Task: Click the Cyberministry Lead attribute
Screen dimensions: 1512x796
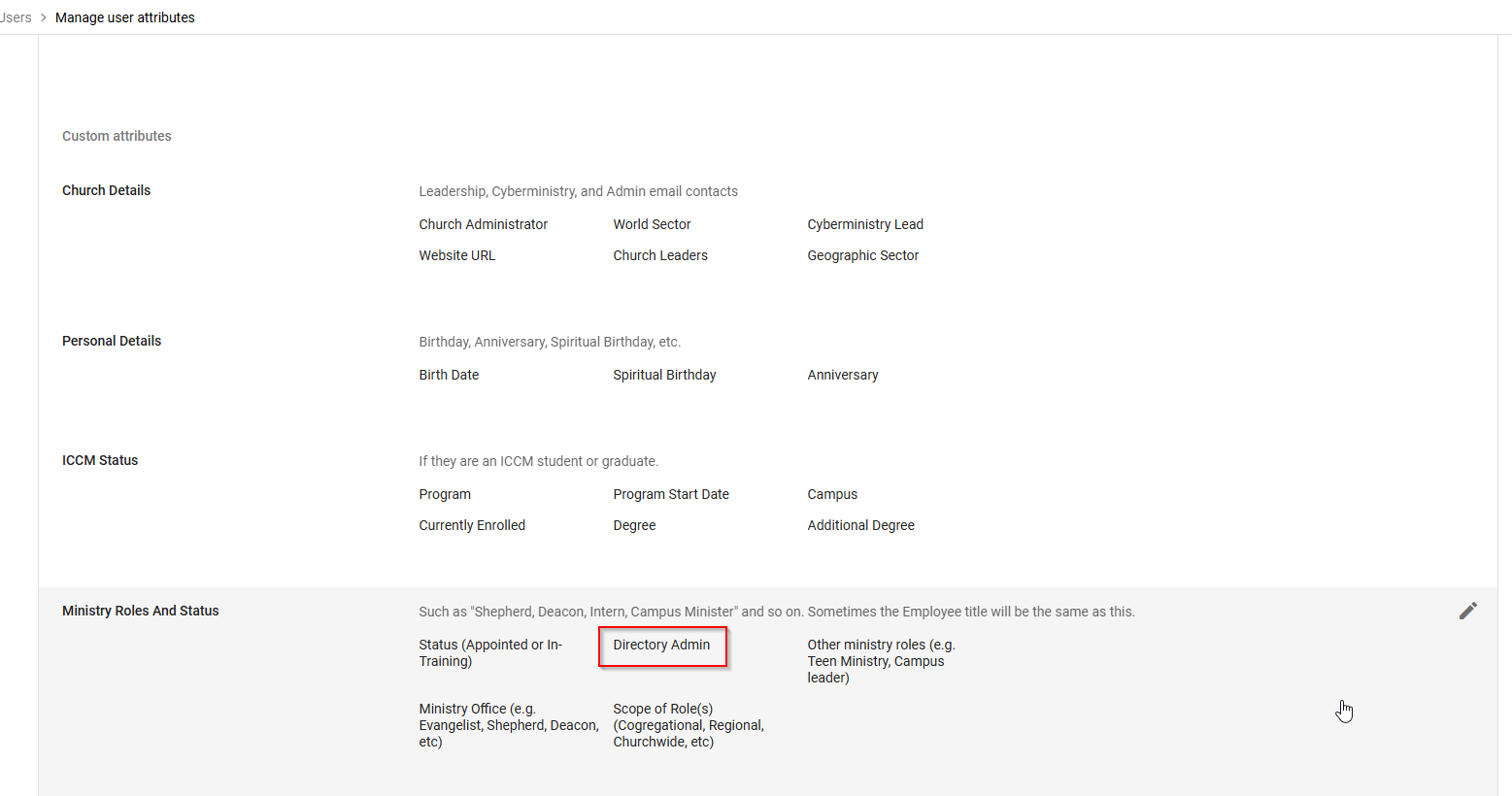Action: tap(864, 224)
